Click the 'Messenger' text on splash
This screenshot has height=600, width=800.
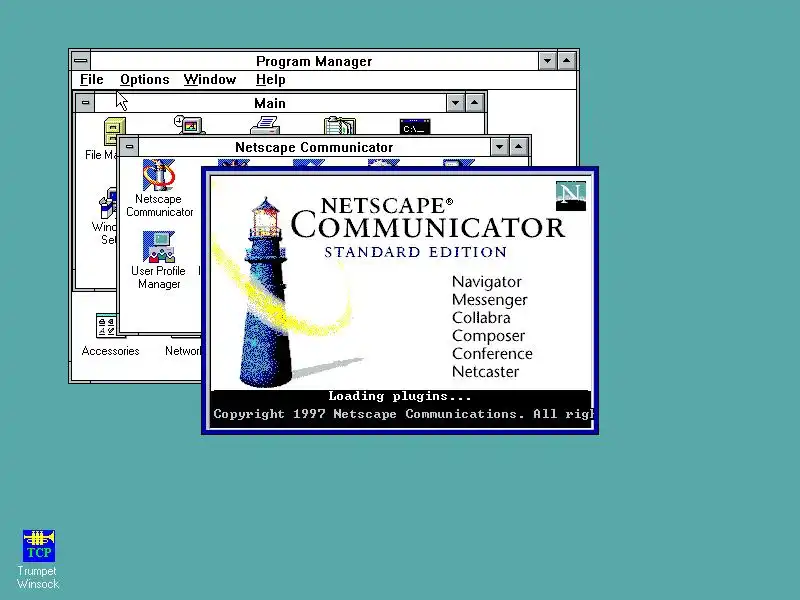coord(490,299)
